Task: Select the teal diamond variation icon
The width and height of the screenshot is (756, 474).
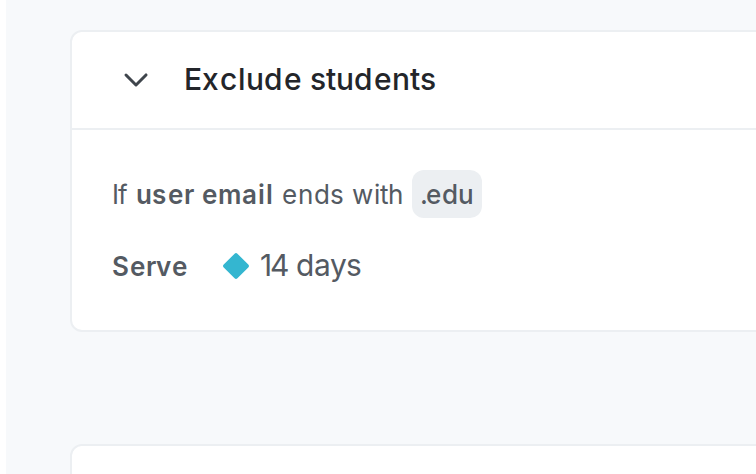Action: coord(236,266)
